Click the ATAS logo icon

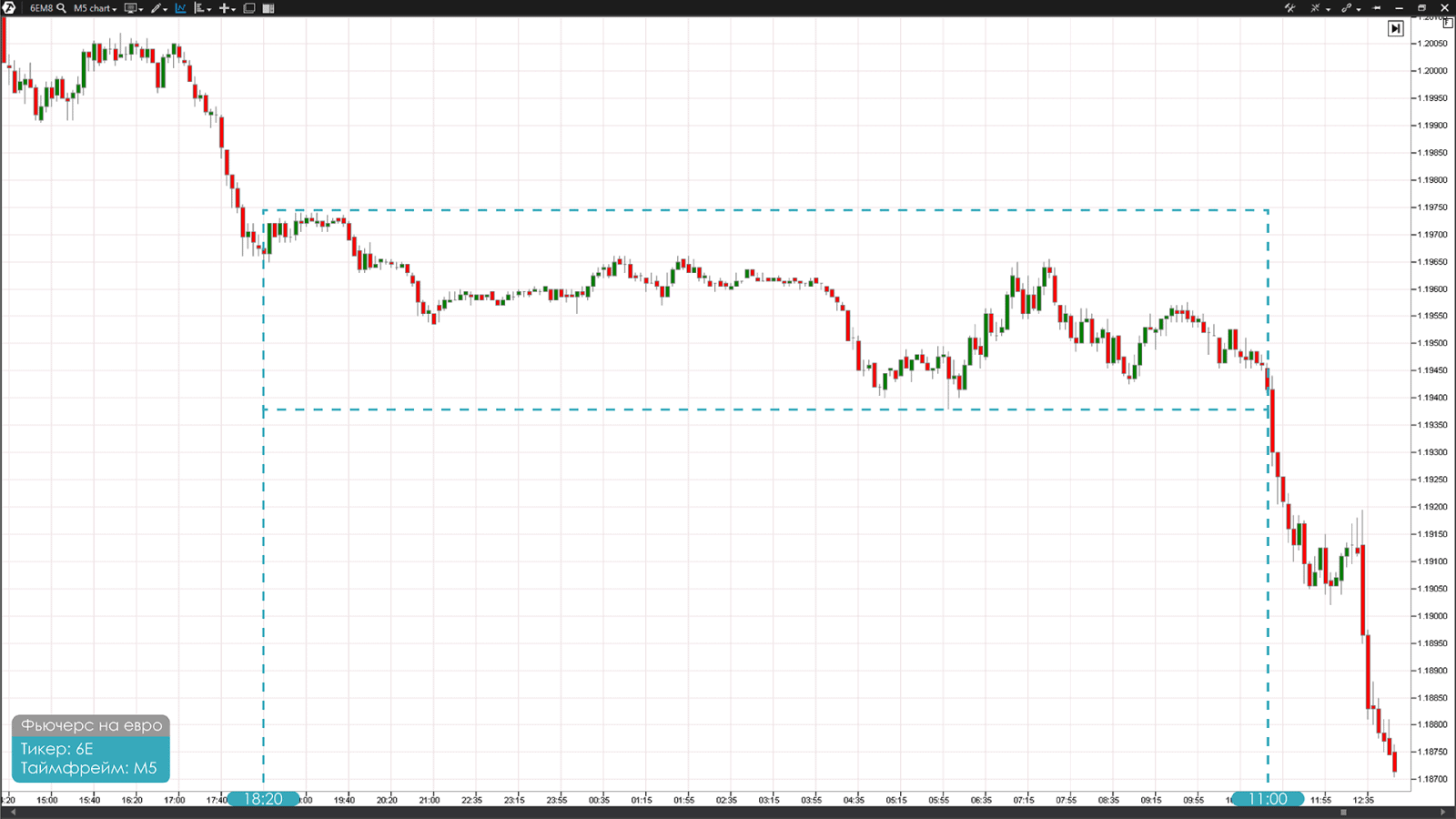pyautogui.click(x=9, y=8)
